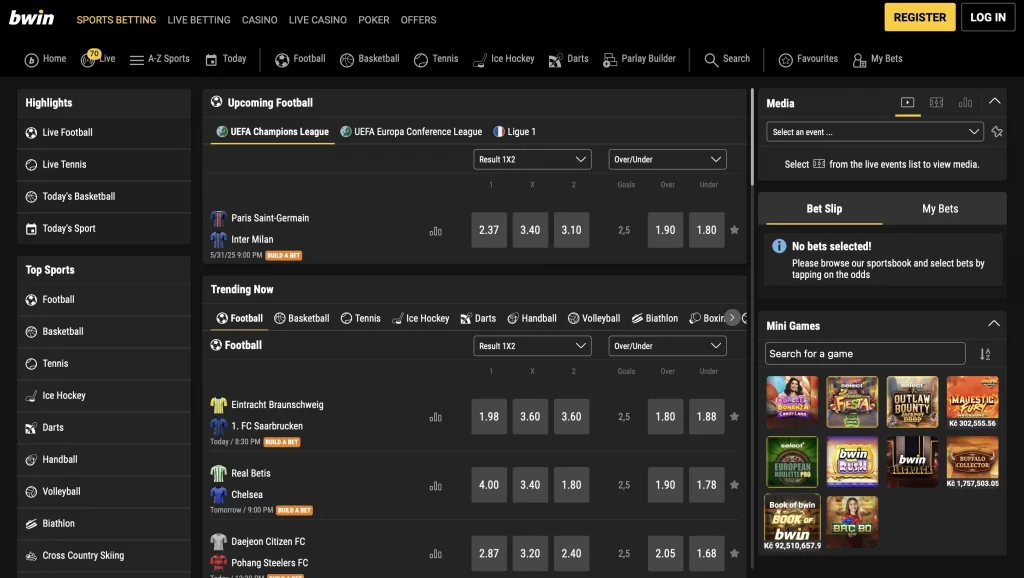This screenshot has width=1024, height=578.
Task: Switch Media panel to statistics view
Action: [x=965, y=103]
